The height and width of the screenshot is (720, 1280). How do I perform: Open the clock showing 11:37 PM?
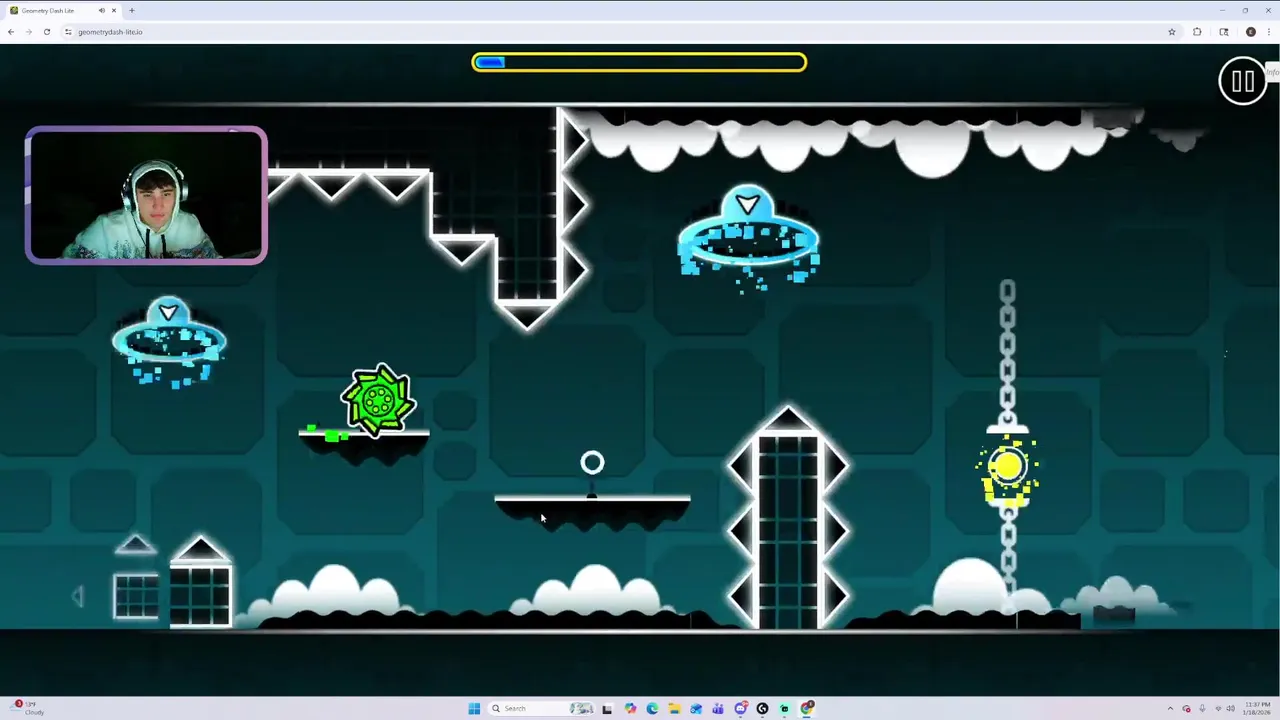click(x=1257, y=708)
